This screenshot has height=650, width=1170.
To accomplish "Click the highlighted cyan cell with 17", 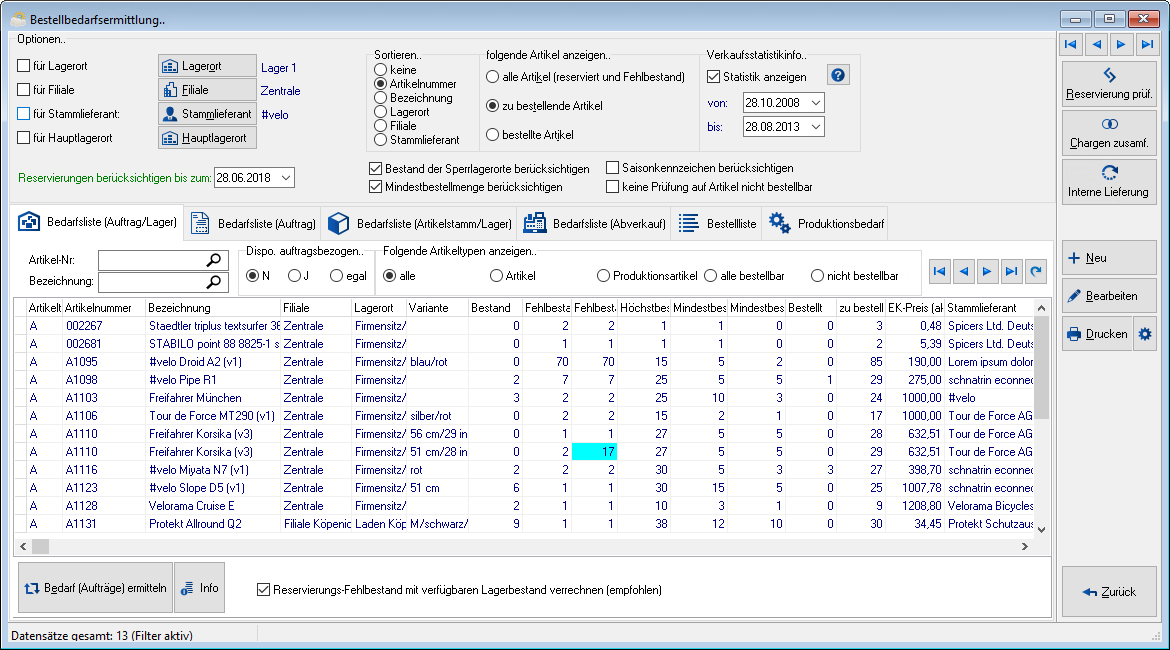I will coord(594,451).
